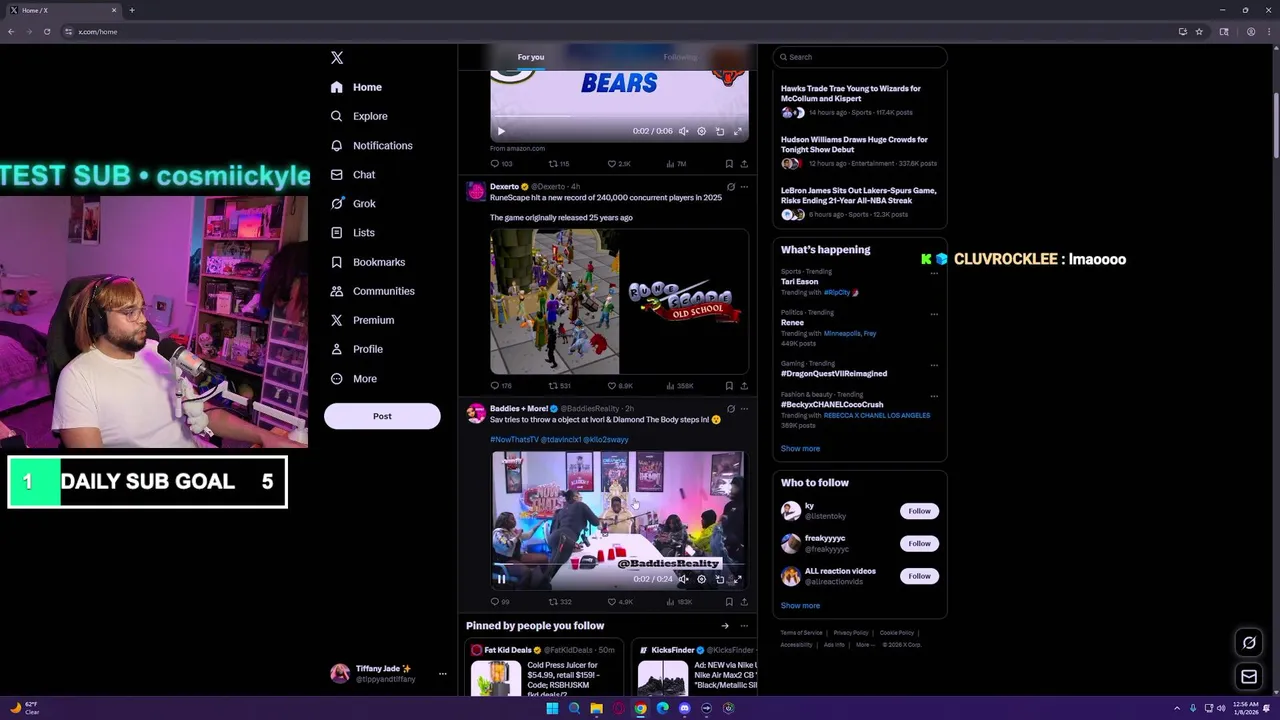Switch to the Following tab
Screen dimensions: 1280x720
point(680,57)
